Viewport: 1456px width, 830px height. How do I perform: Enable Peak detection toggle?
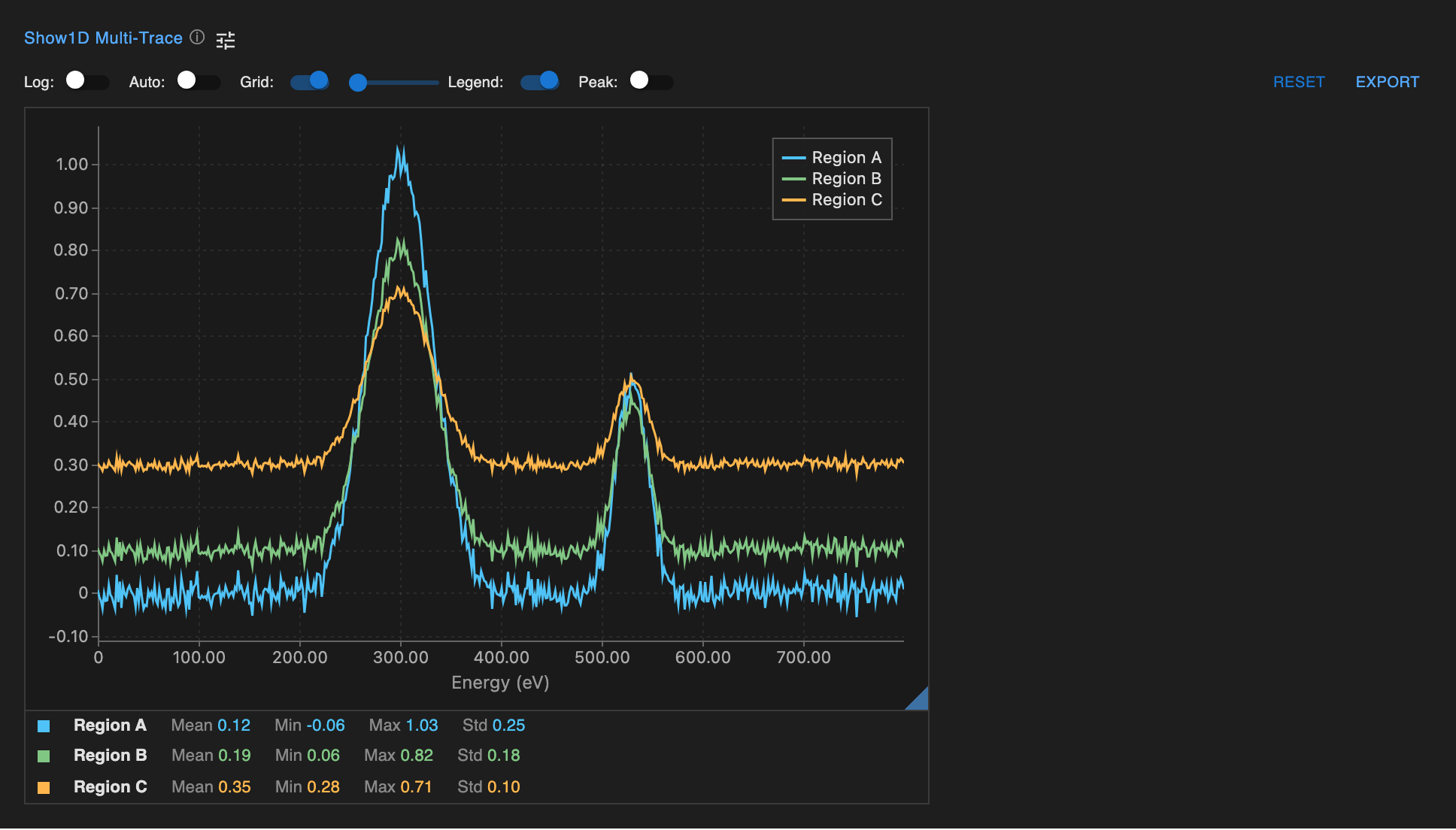650,80
